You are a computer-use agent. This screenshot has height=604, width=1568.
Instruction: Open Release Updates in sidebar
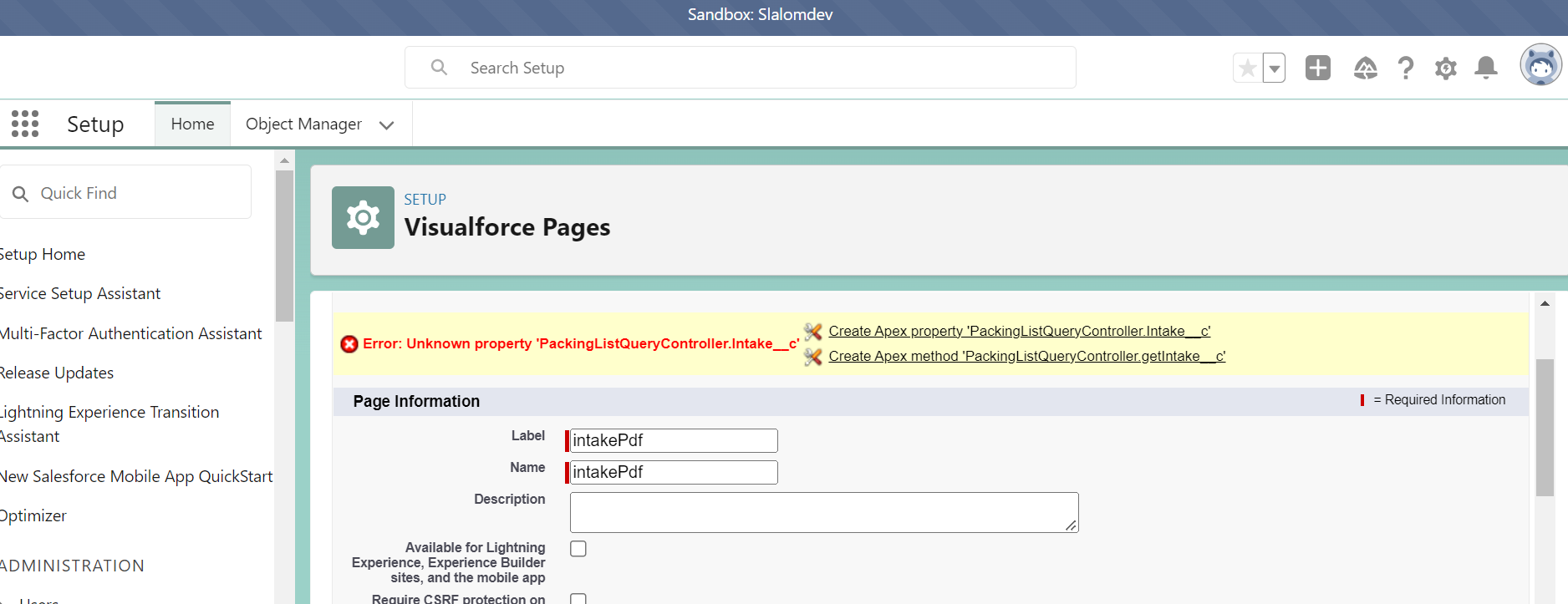coord(57,373)
